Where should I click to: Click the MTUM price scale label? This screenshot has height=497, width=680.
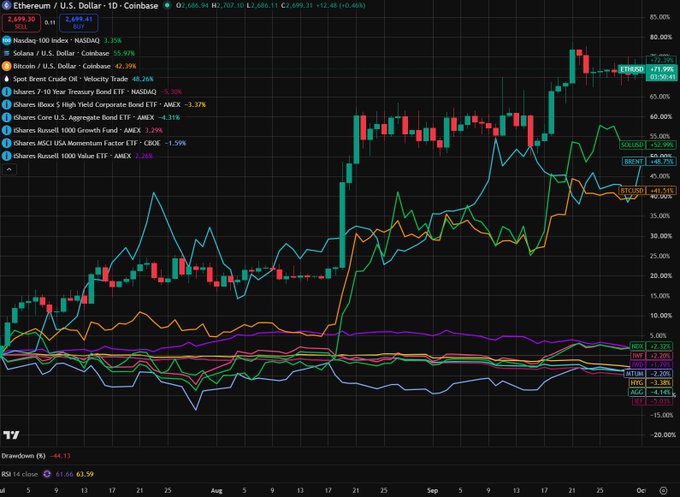[634, 373]
